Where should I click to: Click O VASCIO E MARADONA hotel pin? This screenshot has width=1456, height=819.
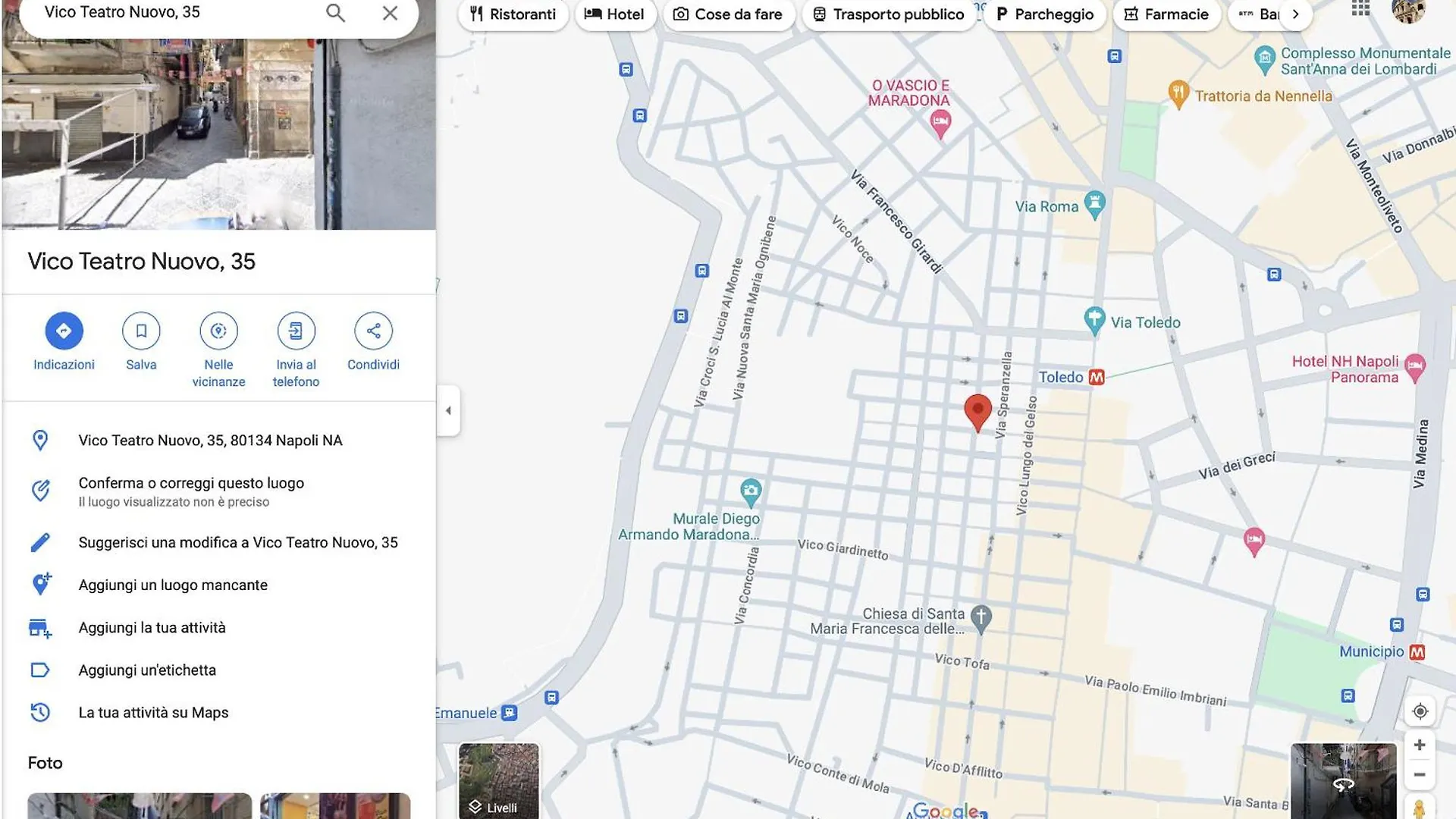940,123
